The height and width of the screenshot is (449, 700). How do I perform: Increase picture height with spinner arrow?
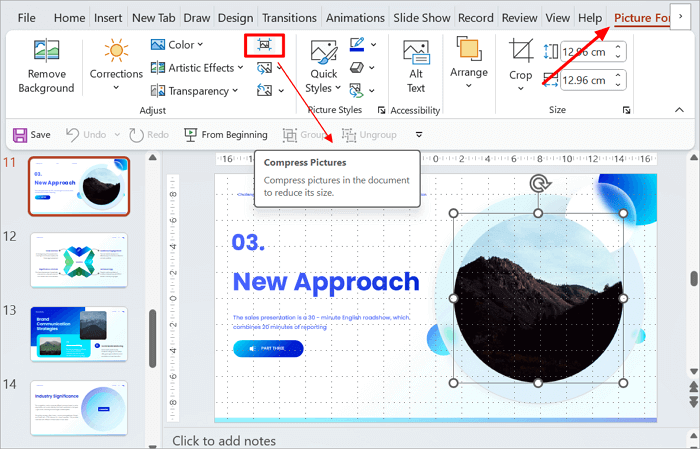point(618,45)
